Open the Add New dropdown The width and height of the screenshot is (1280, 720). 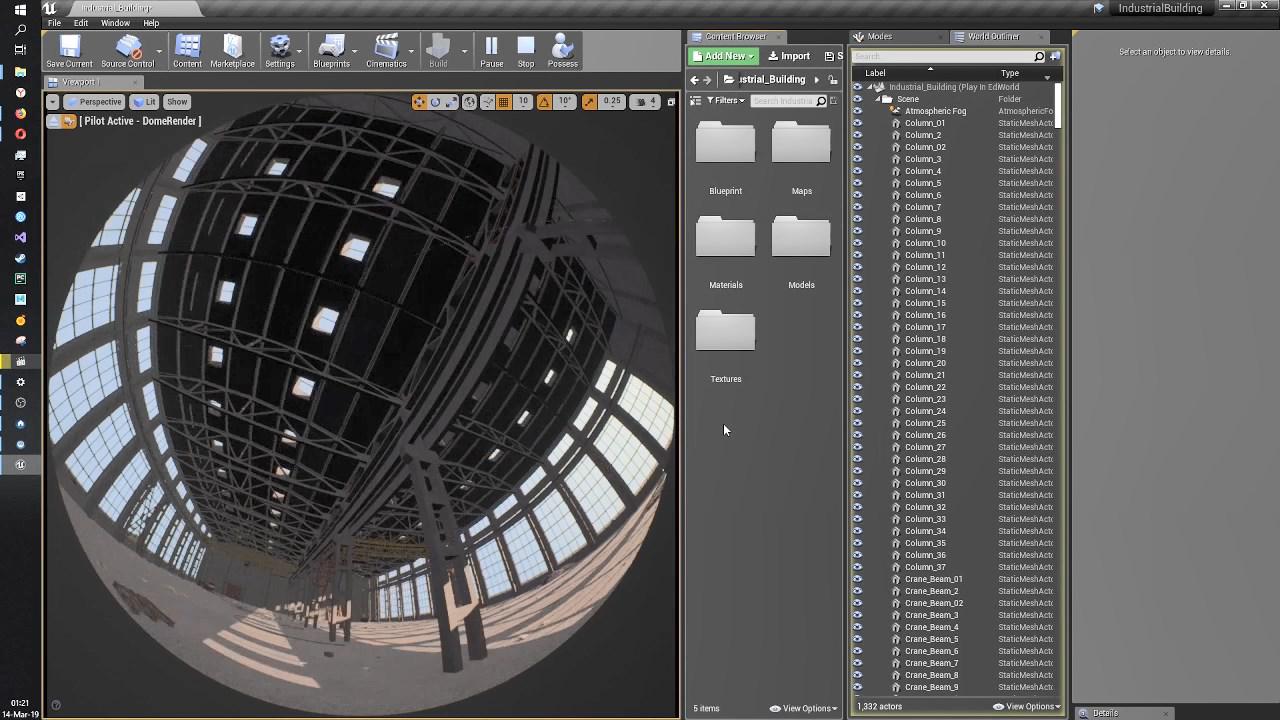pos(723,56)
